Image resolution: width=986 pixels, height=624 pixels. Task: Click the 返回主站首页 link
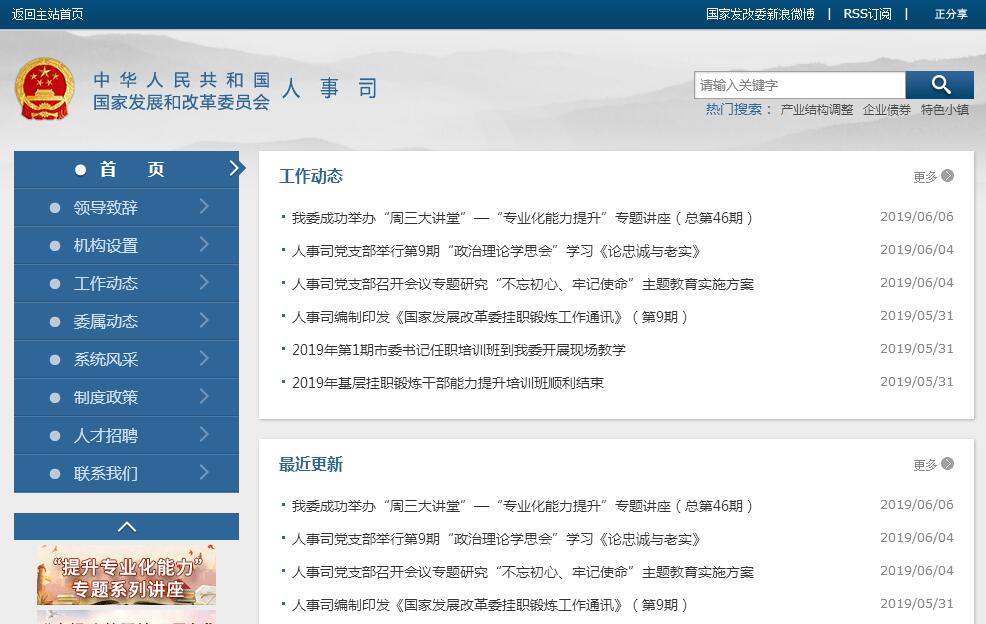tap(48, 14)
